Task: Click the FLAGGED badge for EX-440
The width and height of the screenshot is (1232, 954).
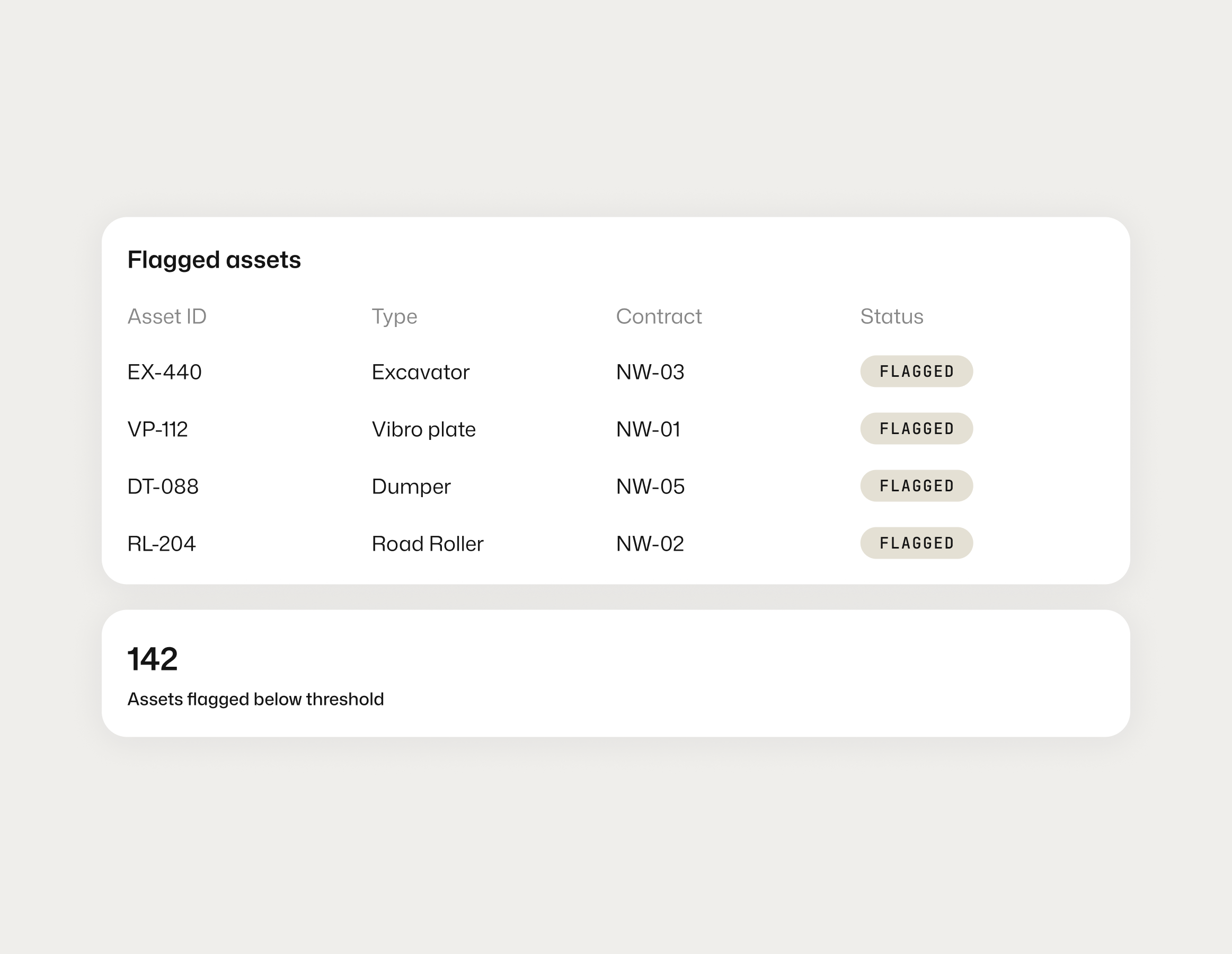Action: tap(916, 371)
